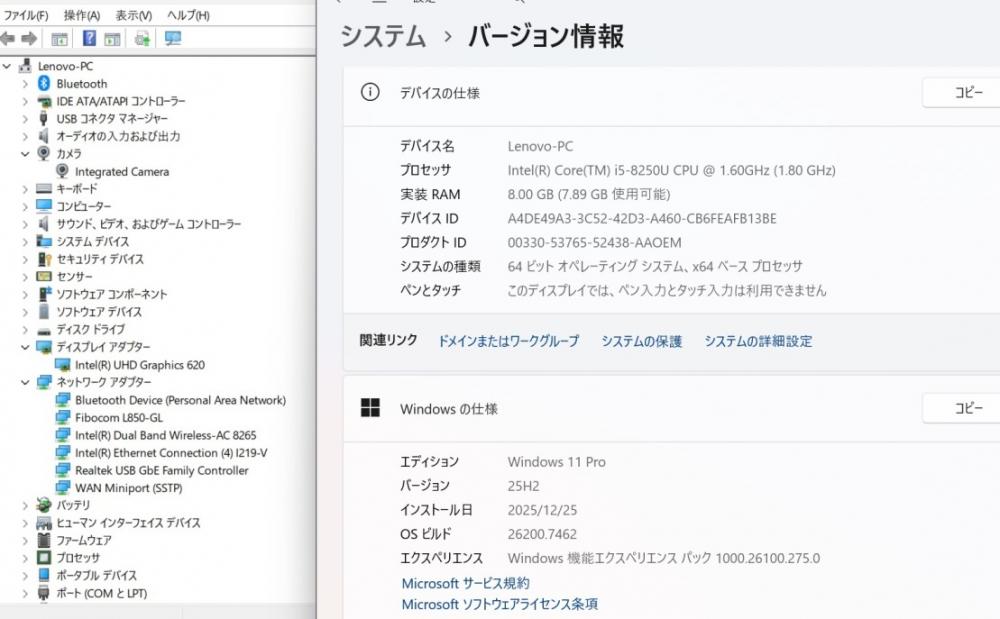This screenshot has height=619, width=1000.
Task: Click the info icon beside デバイスの仕様
Action: (370, 93)
